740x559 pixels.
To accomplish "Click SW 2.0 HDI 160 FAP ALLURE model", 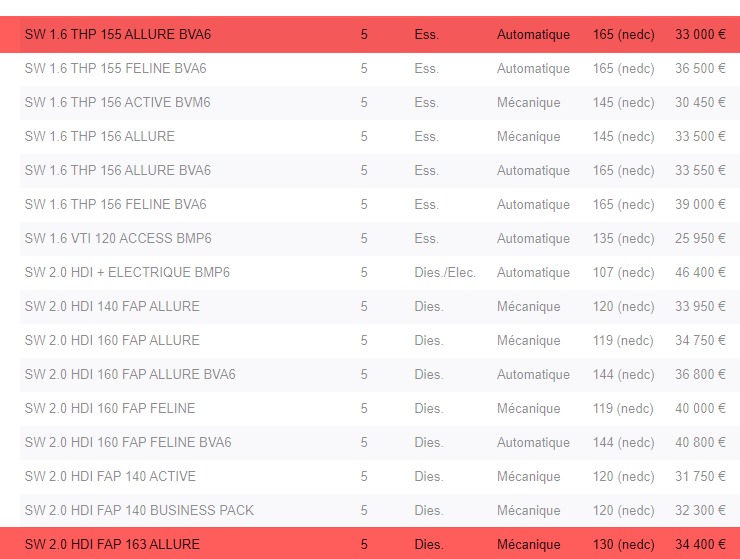I will tap(112, 341).
